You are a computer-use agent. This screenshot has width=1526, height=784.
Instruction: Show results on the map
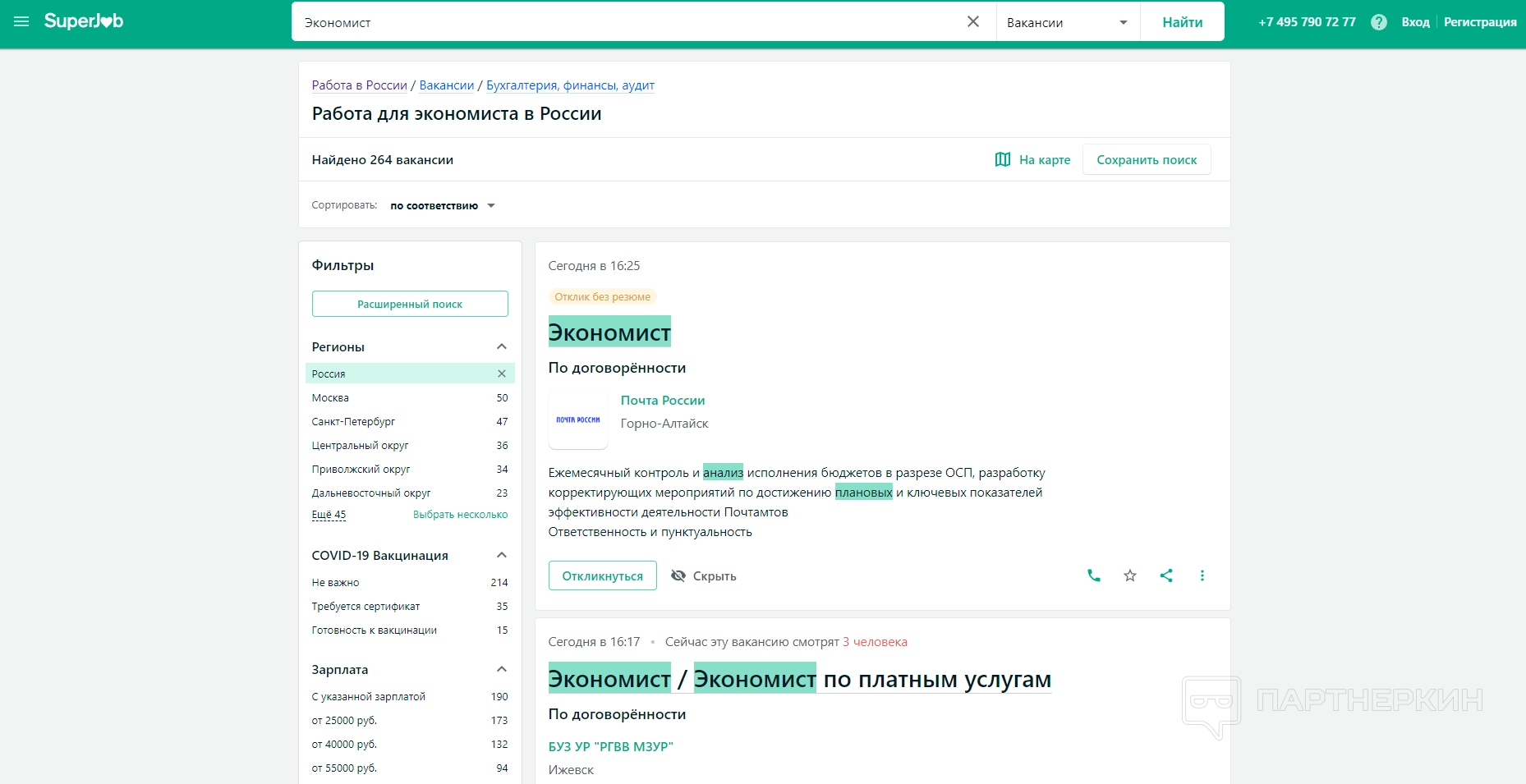pyautogui.click(x=1032, y=160)
